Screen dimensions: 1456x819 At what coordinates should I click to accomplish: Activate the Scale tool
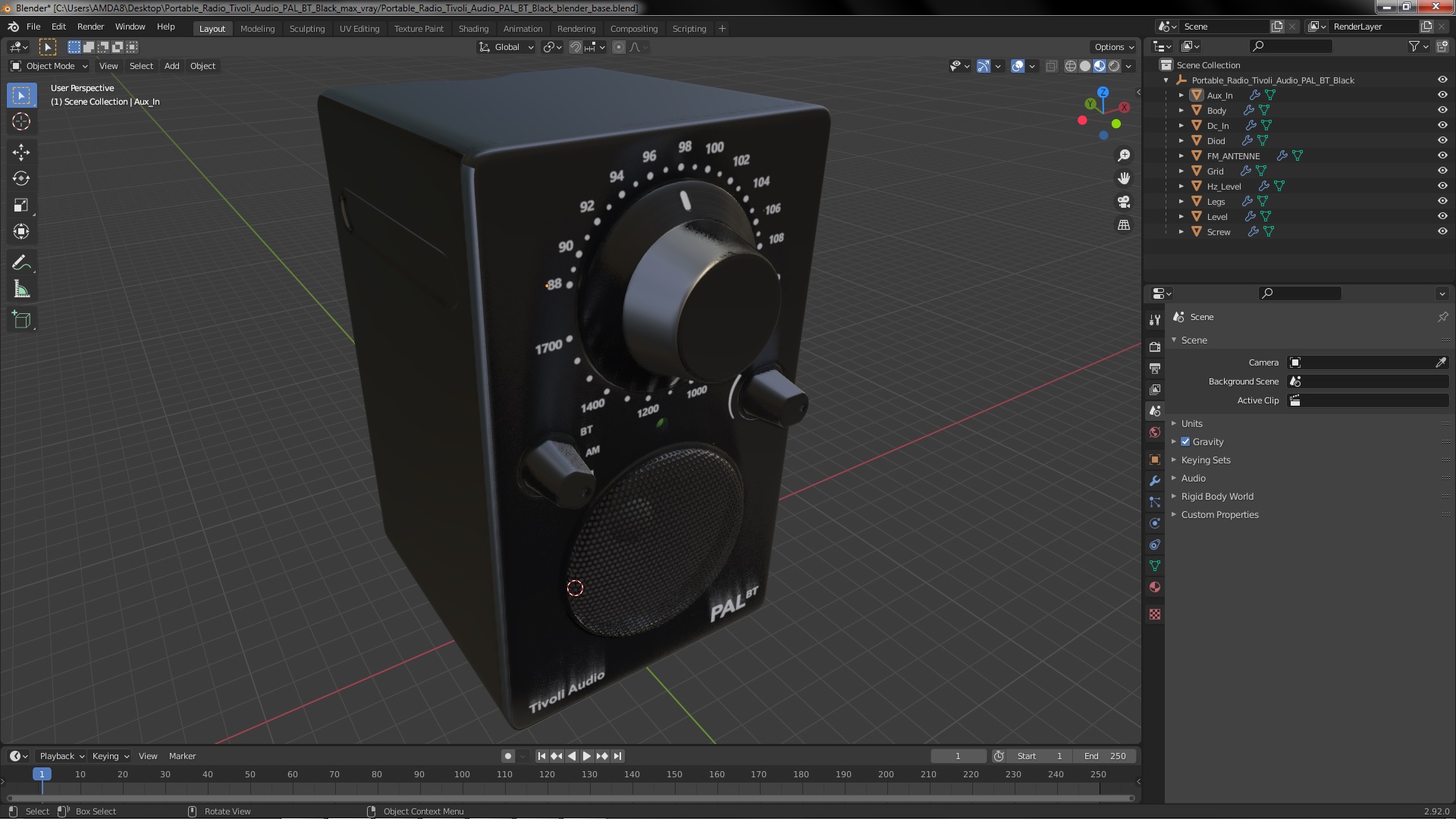pyautogui.click(x=21, y=205)
